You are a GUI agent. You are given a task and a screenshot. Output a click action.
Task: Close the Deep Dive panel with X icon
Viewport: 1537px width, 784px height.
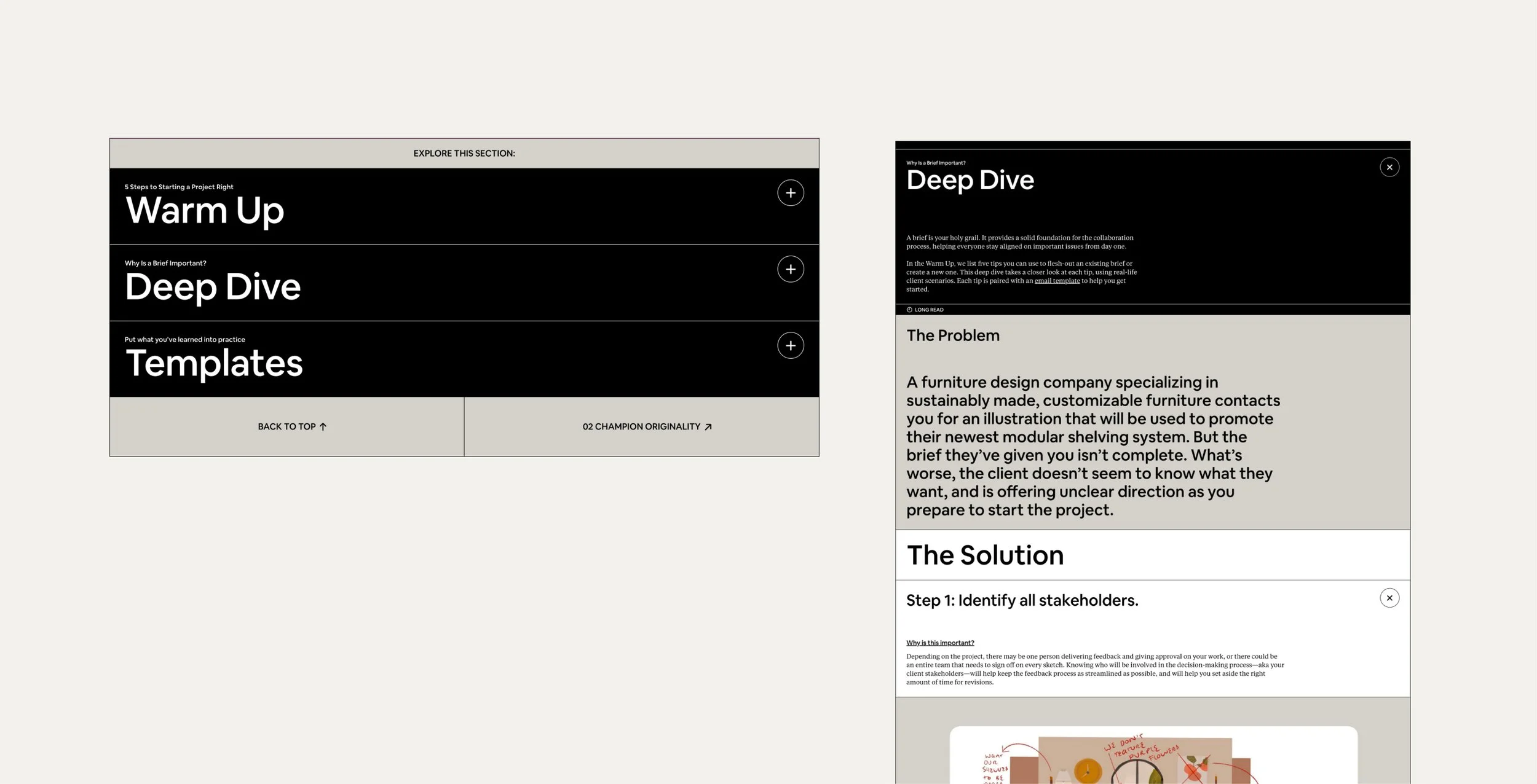(1389, 167)
